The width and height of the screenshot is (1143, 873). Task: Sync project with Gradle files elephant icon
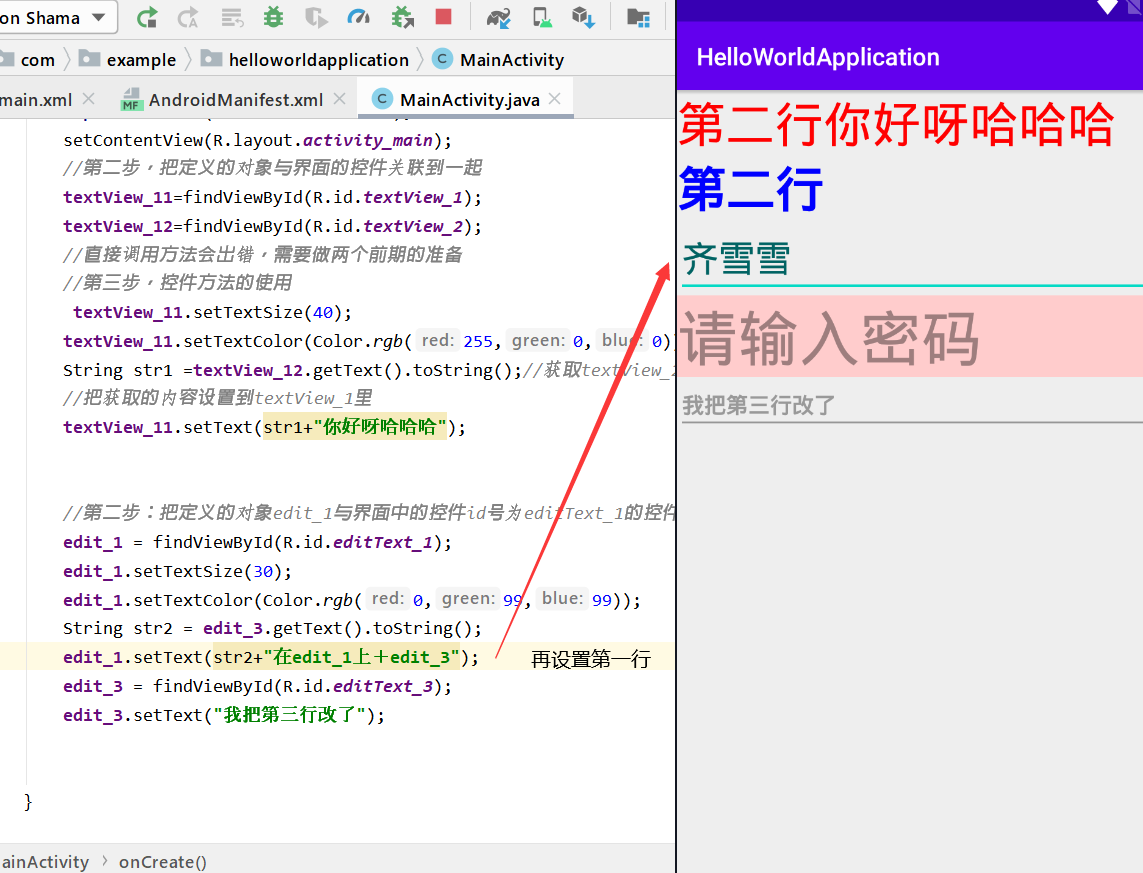(499, 17)
